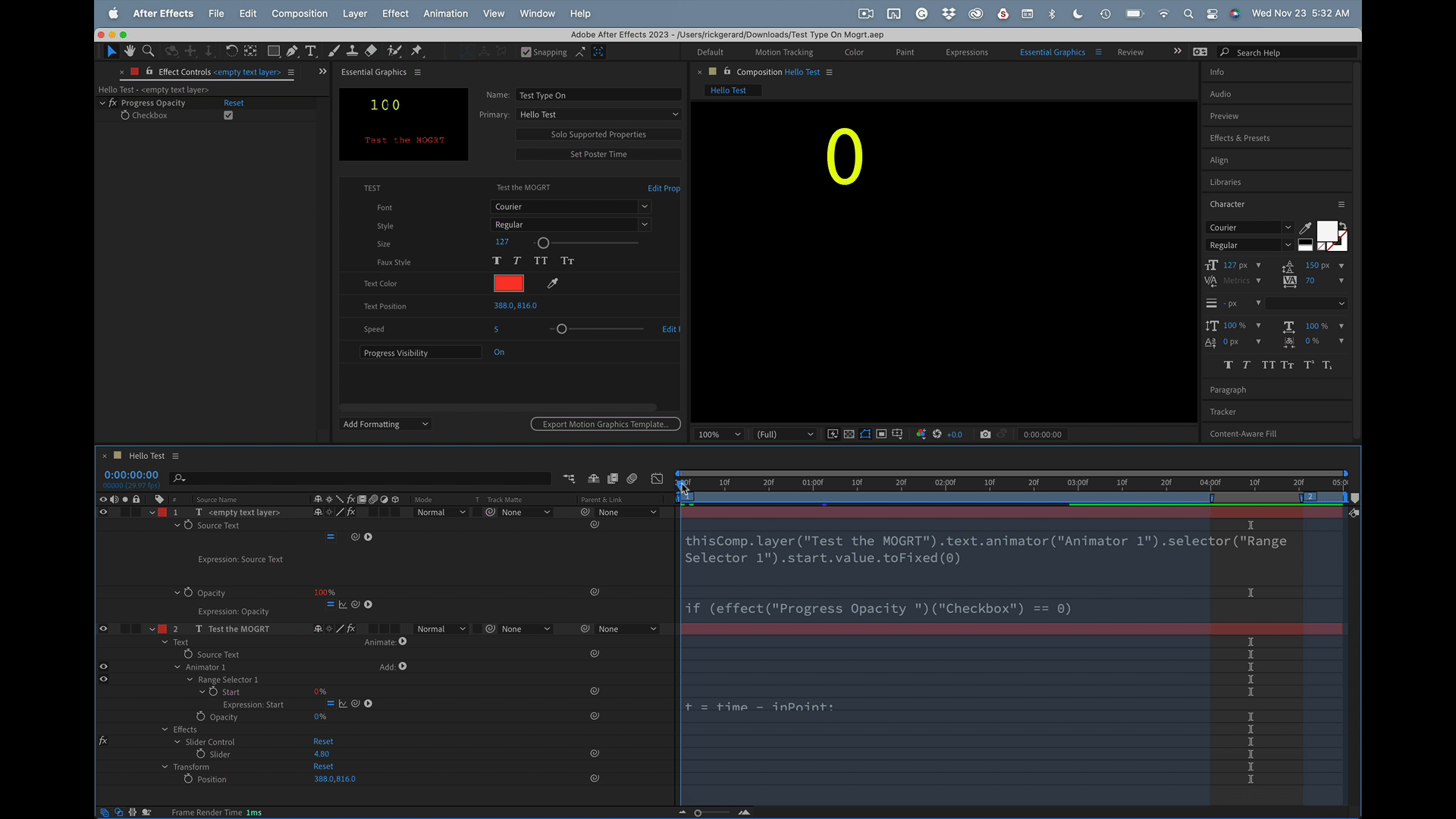Take a snapshot with camera icon

[x=985, y=435]
